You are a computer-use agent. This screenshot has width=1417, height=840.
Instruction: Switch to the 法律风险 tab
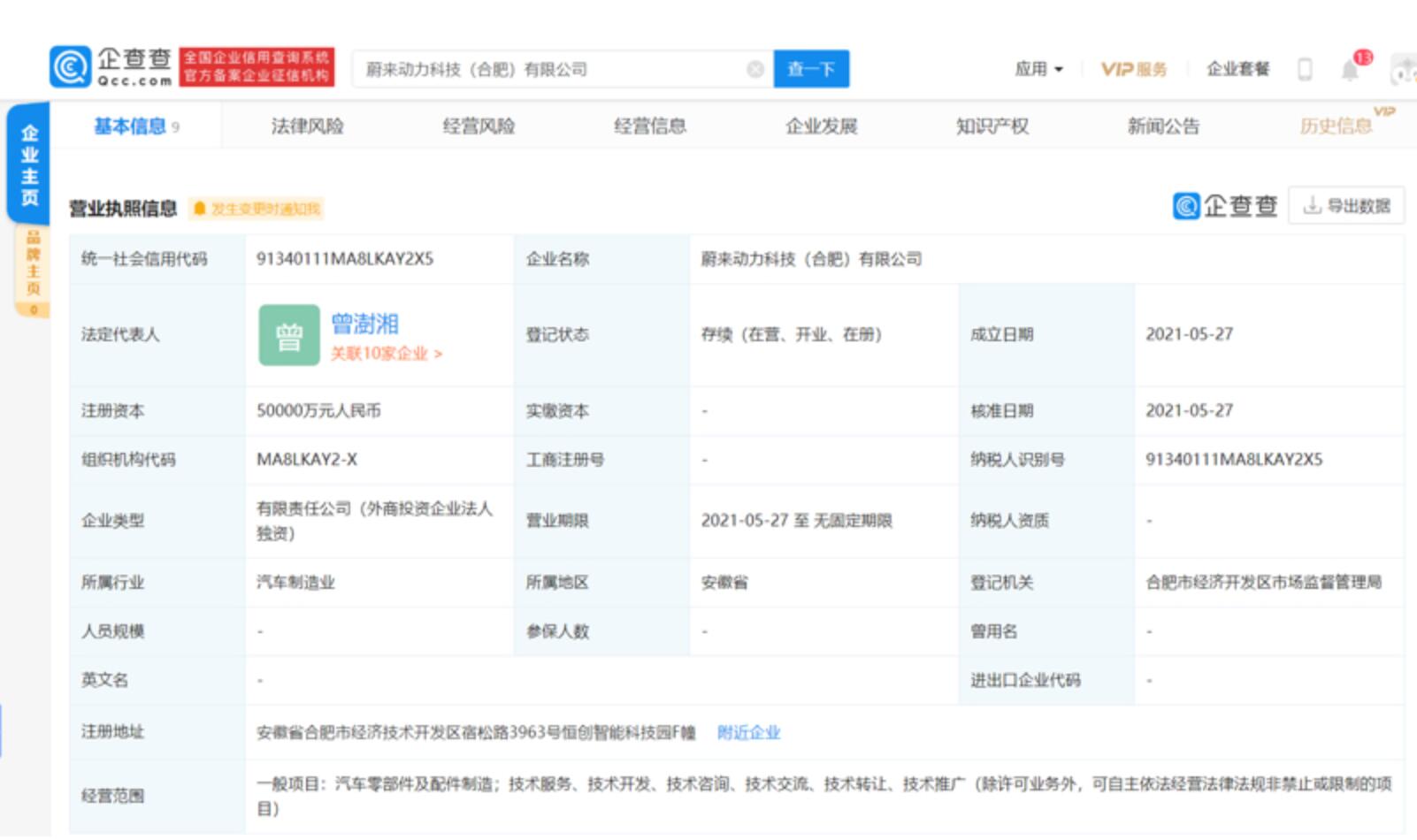pyautogui.click(x=307, y=126)
